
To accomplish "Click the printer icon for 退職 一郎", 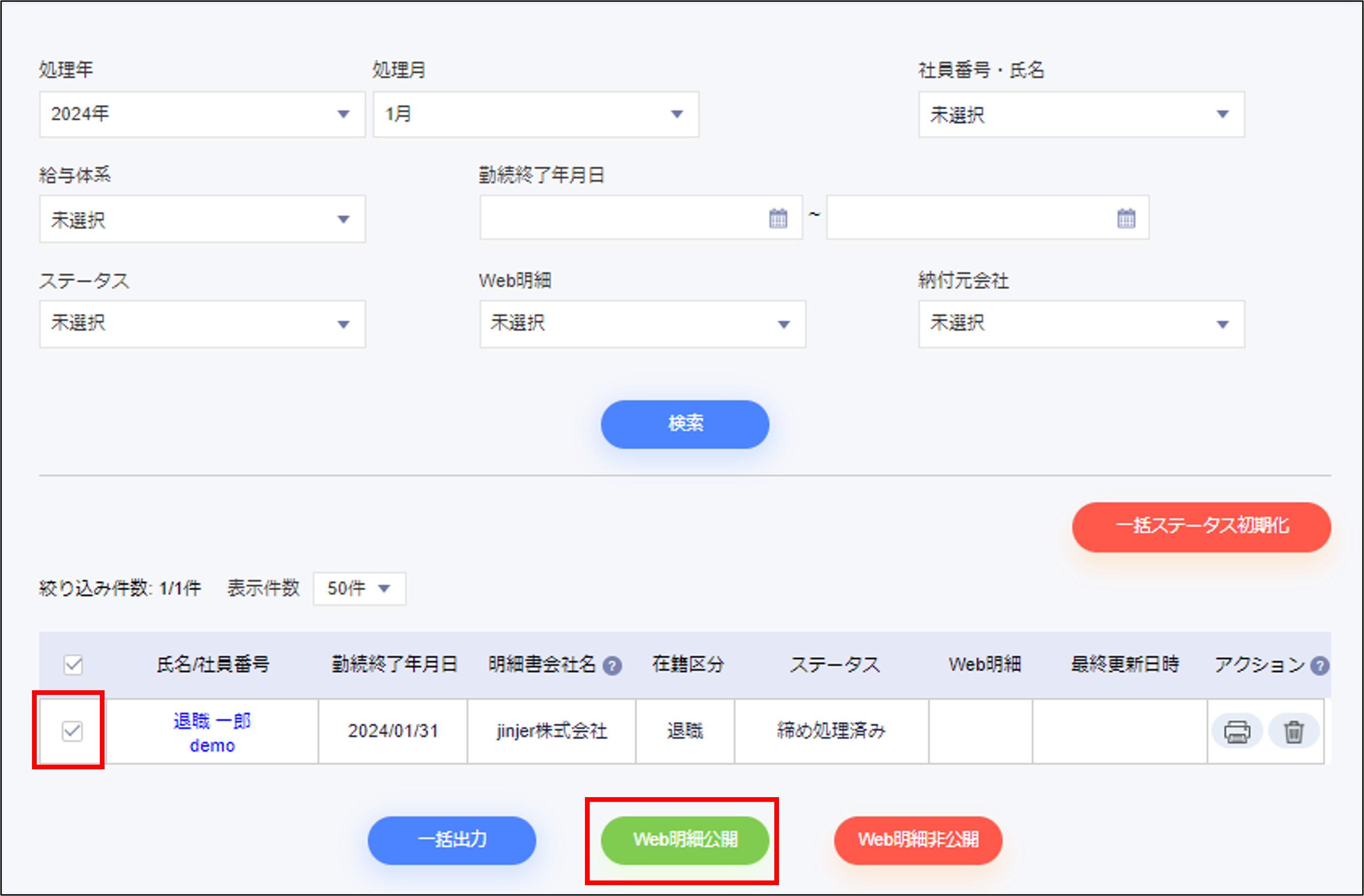I will 1237,731.
